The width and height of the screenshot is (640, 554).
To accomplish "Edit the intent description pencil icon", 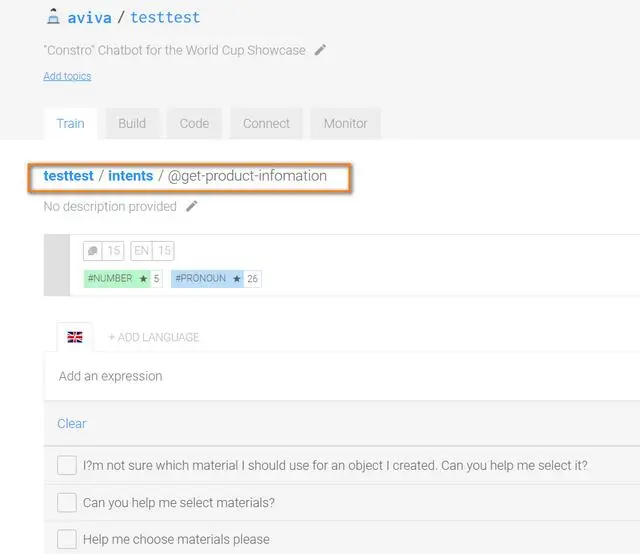I will coord(191,206).
